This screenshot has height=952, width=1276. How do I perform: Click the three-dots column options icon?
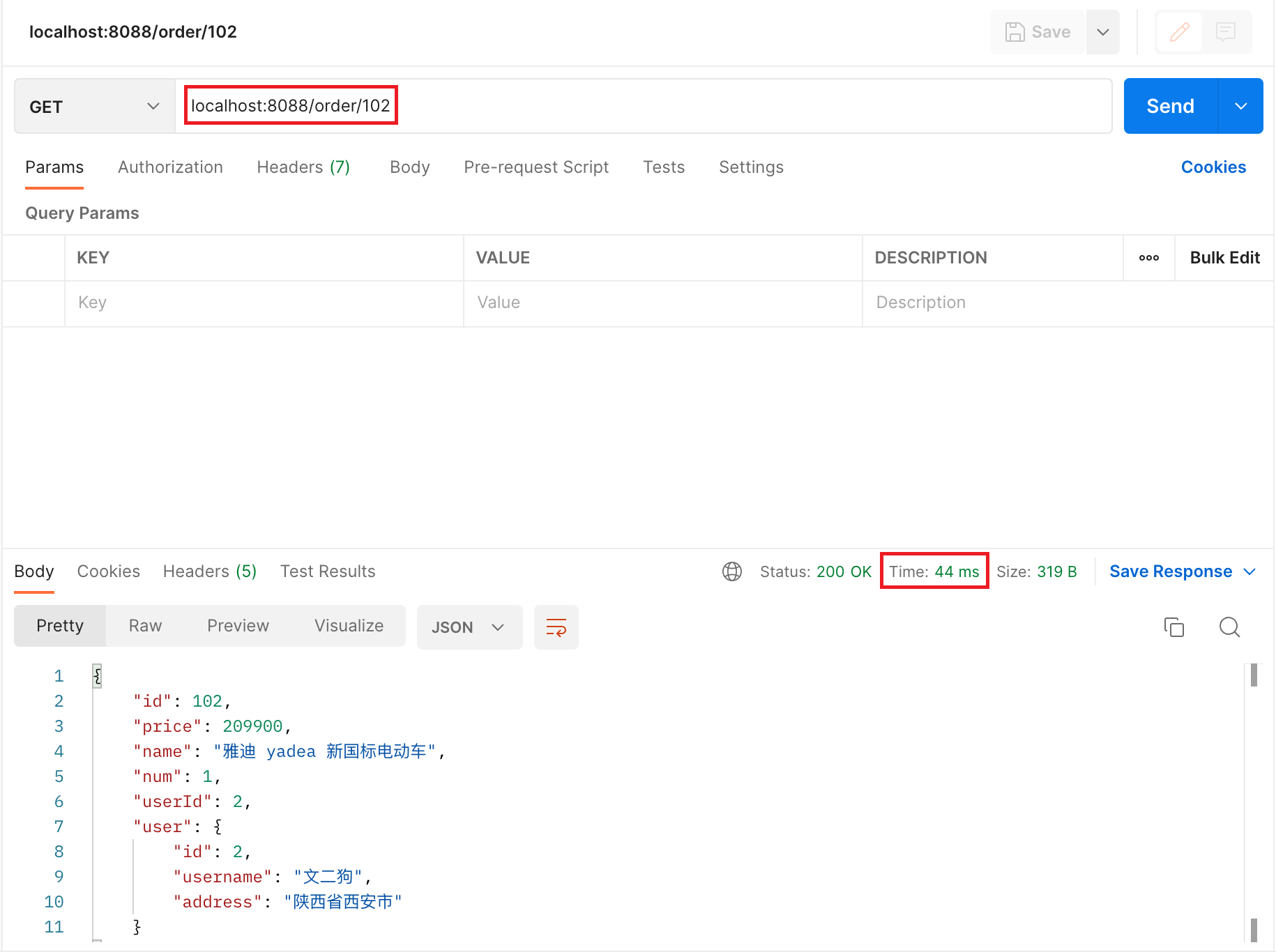click(x=1149, y=258)
